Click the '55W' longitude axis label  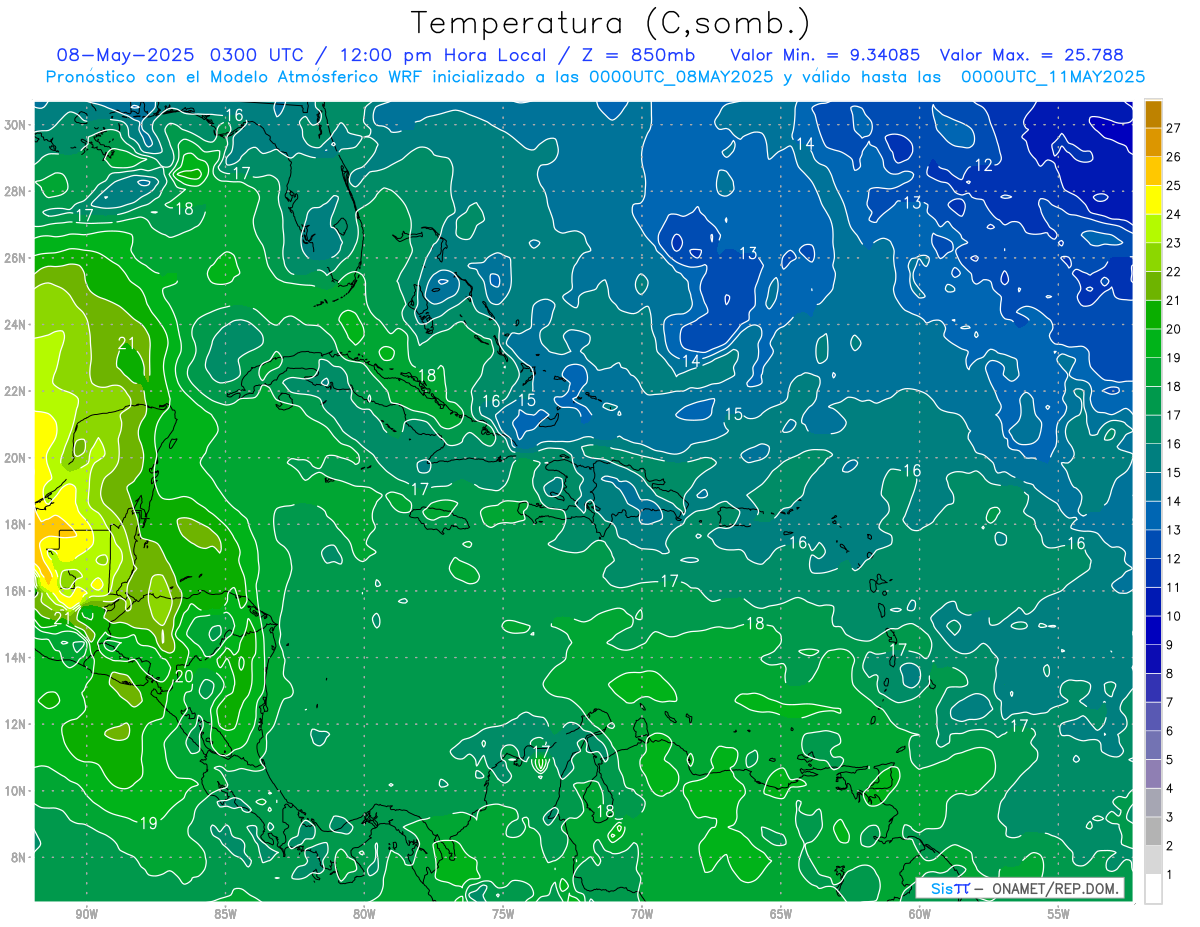pyautogui.click(x=1059, y=914)
